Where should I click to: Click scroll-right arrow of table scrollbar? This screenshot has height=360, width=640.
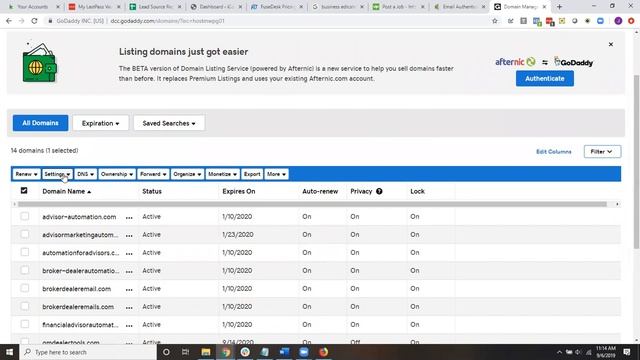[617, 204]
